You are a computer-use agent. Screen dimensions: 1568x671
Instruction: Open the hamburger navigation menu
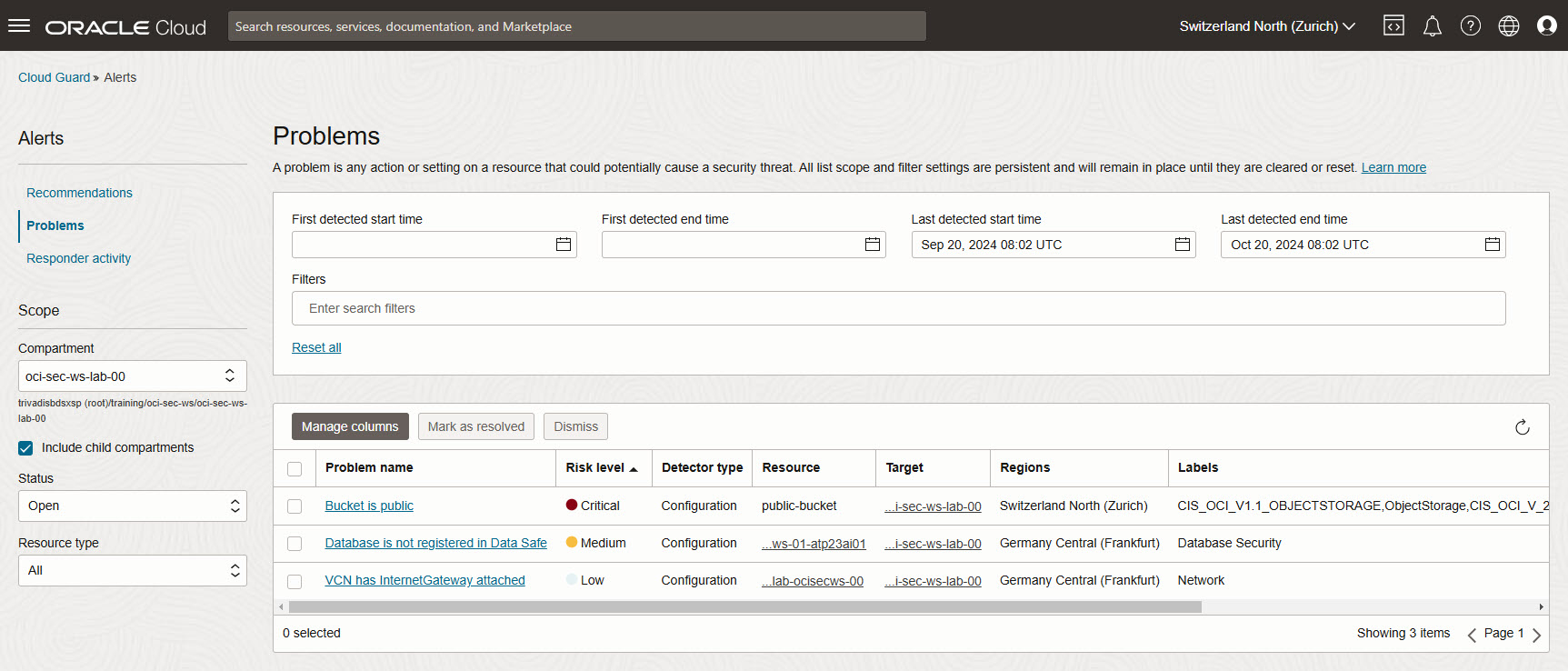coord(19,25)
